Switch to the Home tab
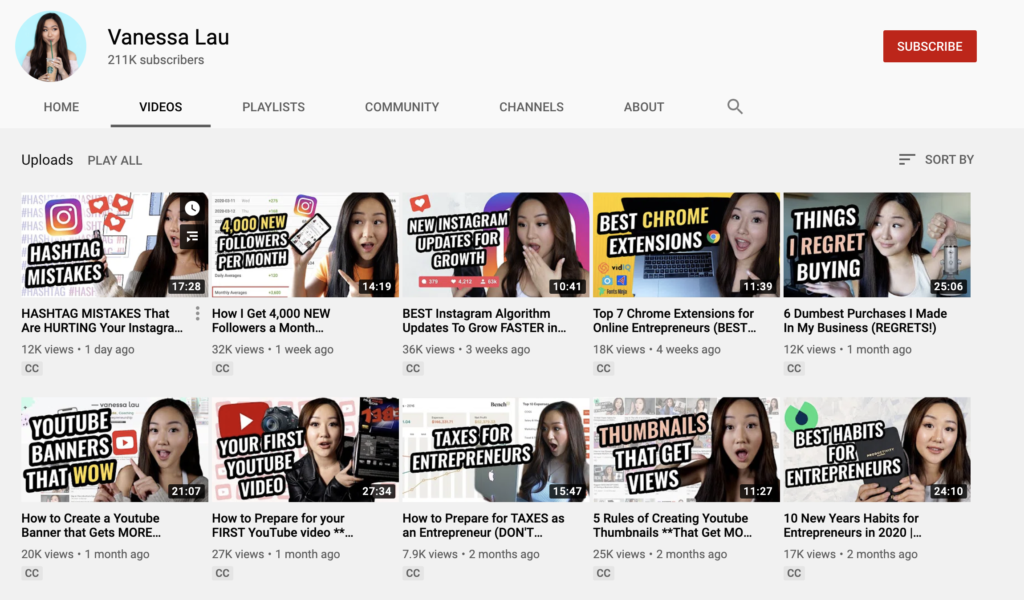 (61, 107)
